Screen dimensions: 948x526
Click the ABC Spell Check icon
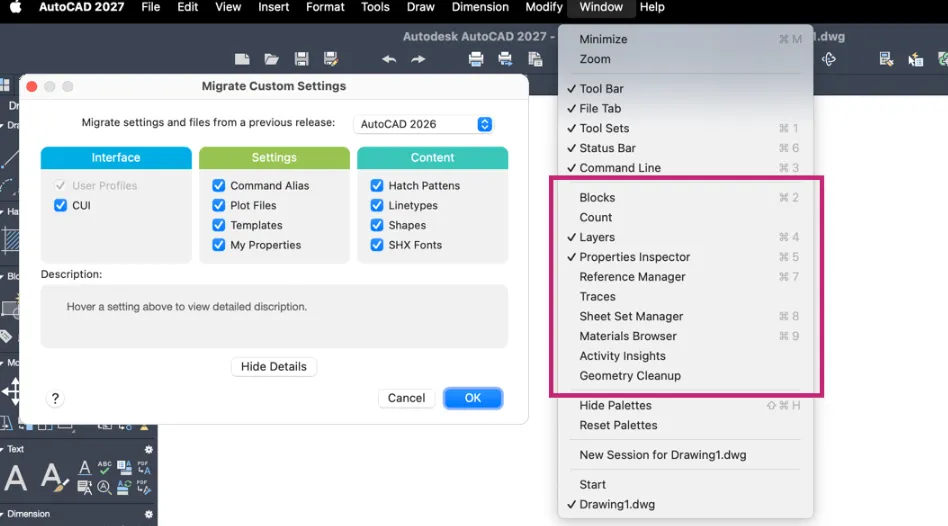(104, 467)
